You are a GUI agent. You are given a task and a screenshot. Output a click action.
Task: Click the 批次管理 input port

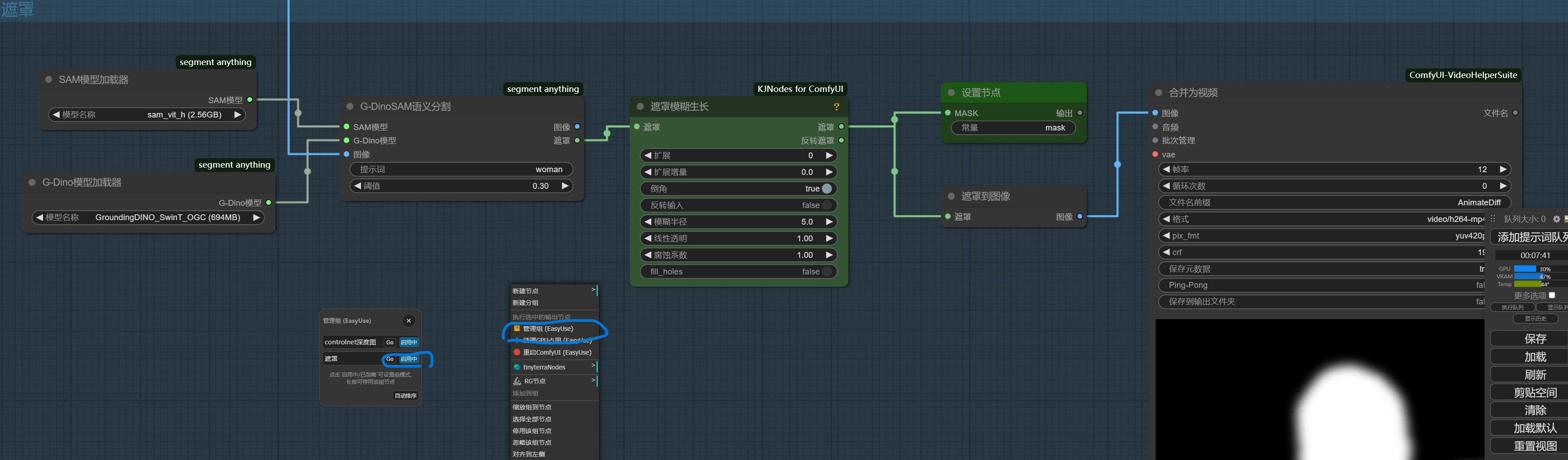[x=1155, y=141]
